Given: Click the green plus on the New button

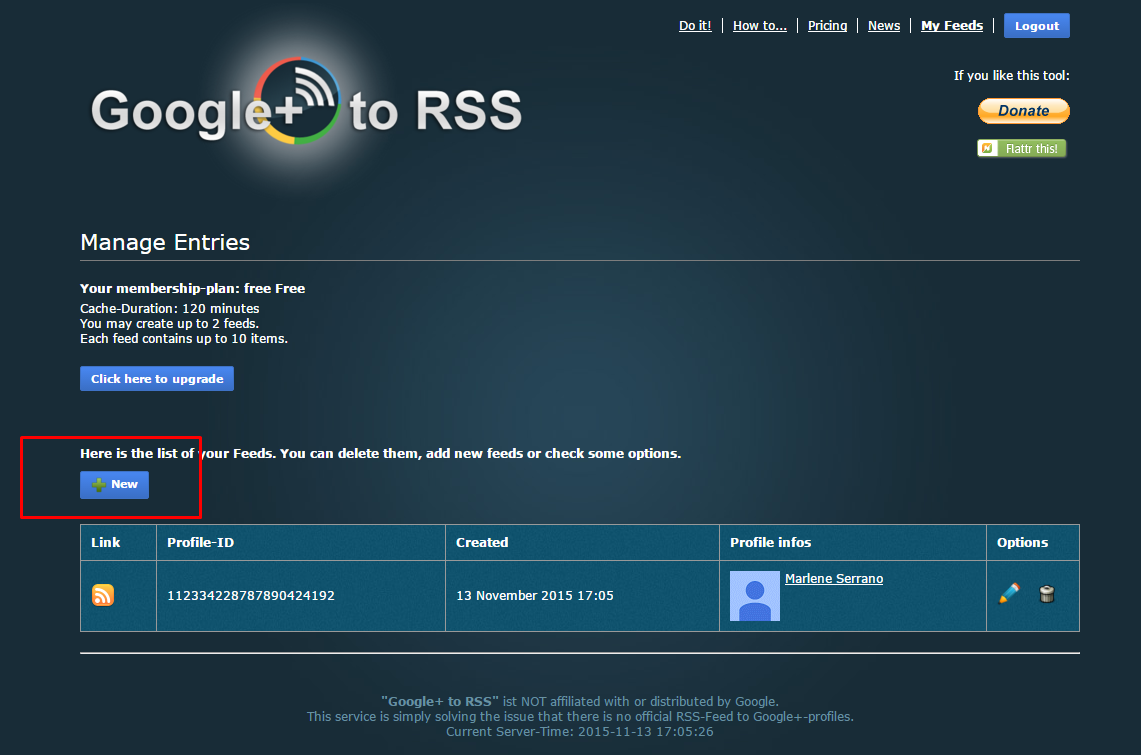Looking at the screenshot, I should [x=99, y=484].
